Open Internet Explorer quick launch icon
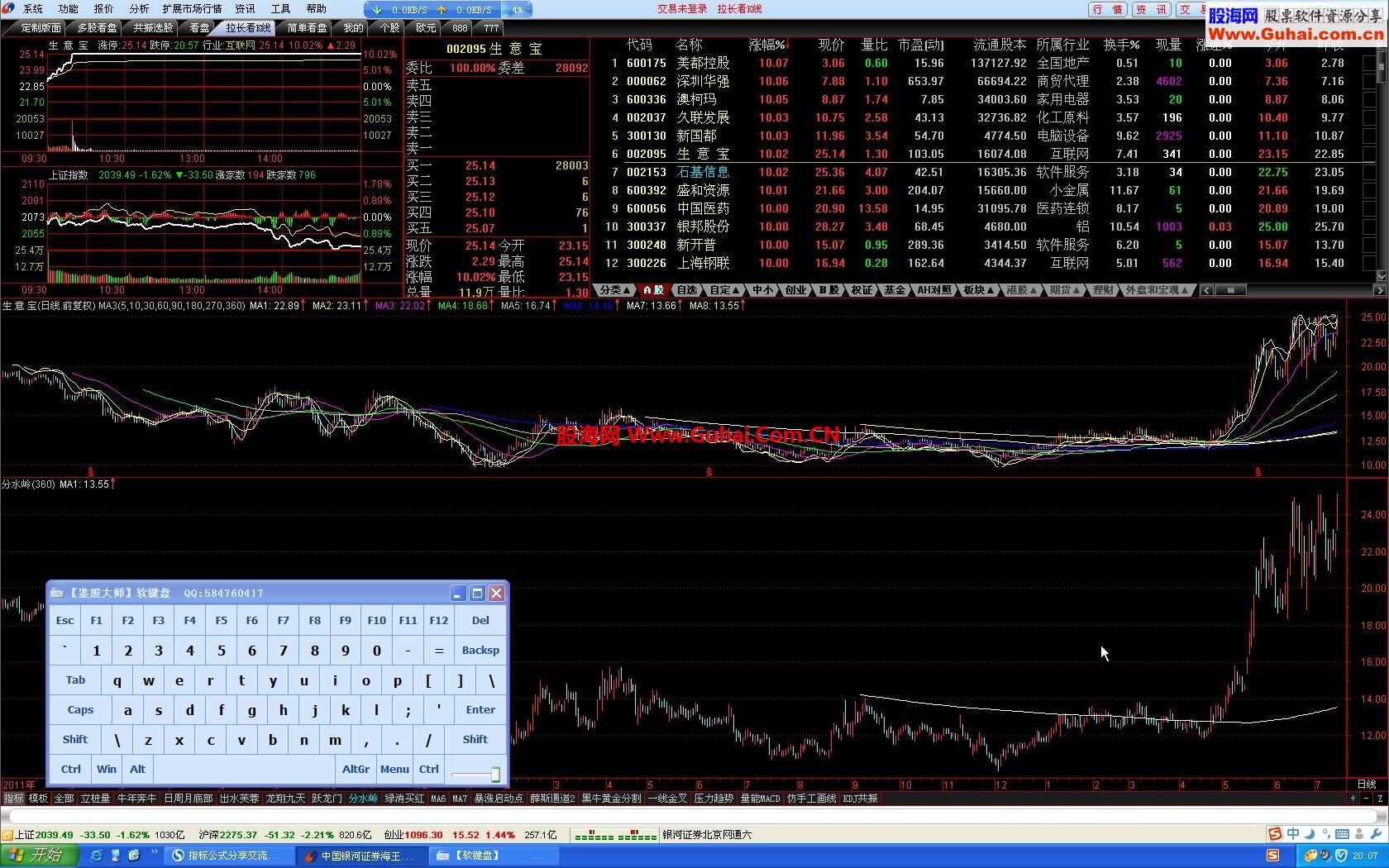This screenshot has height=868, width=1389. click(x=98, y=856)
